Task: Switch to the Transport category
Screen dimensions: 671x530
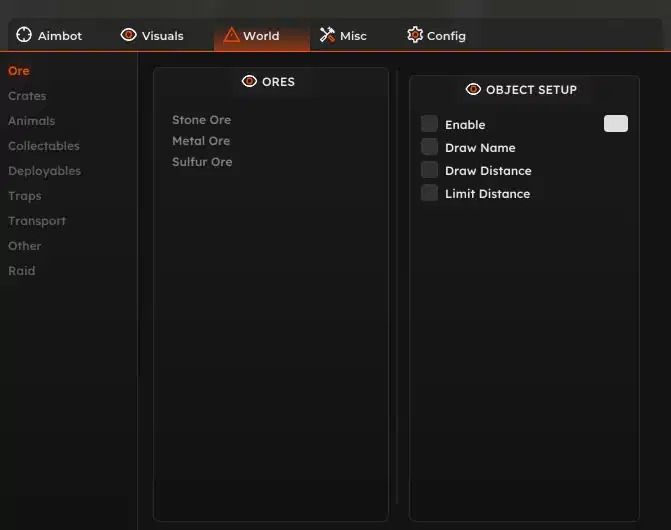Action: click(37, 221)
